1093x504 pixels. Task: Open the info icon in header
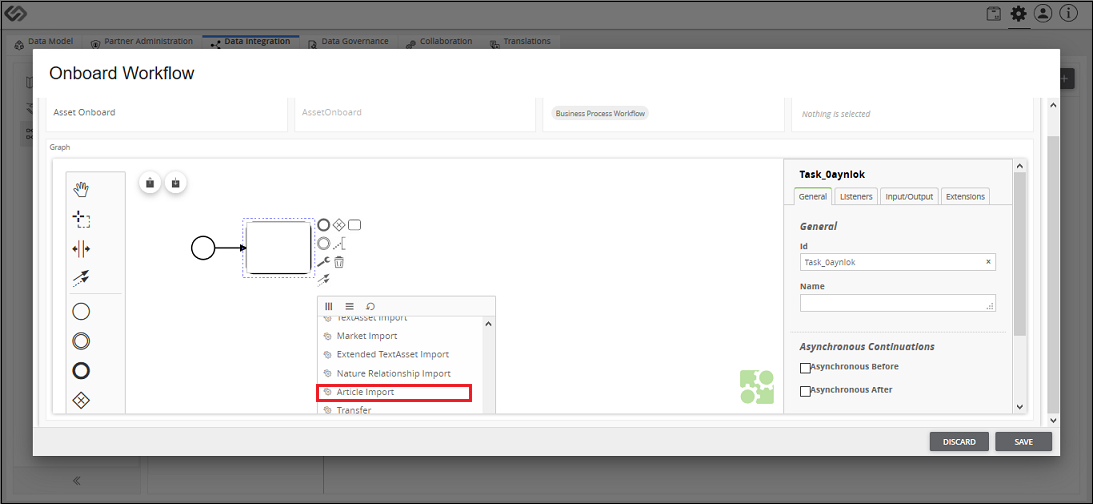(x=1069, y=14)
